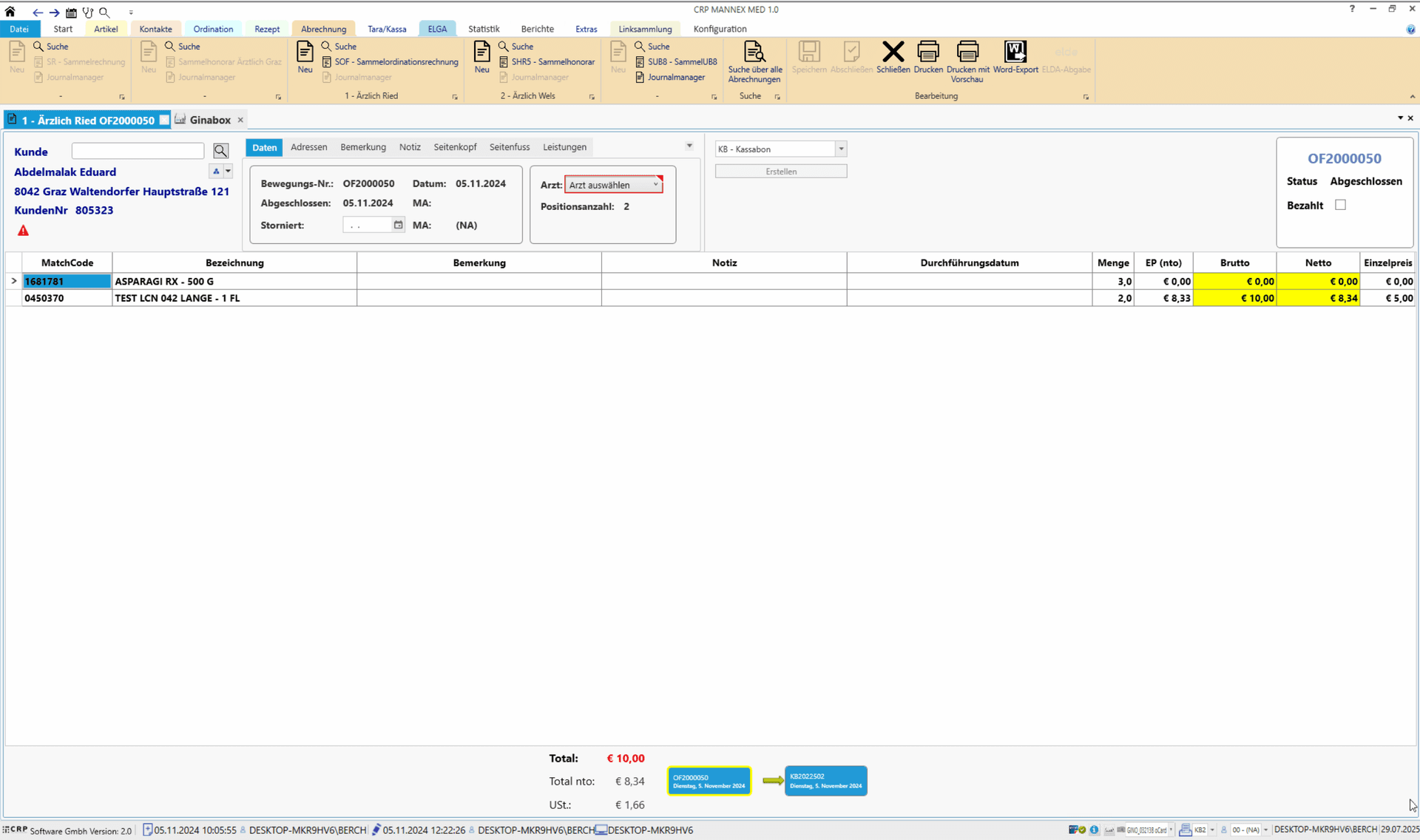Viewport: 1420px width, 840px height.
Task: Open the Konfiguration ribbon tab
Action: pos(720,29)
